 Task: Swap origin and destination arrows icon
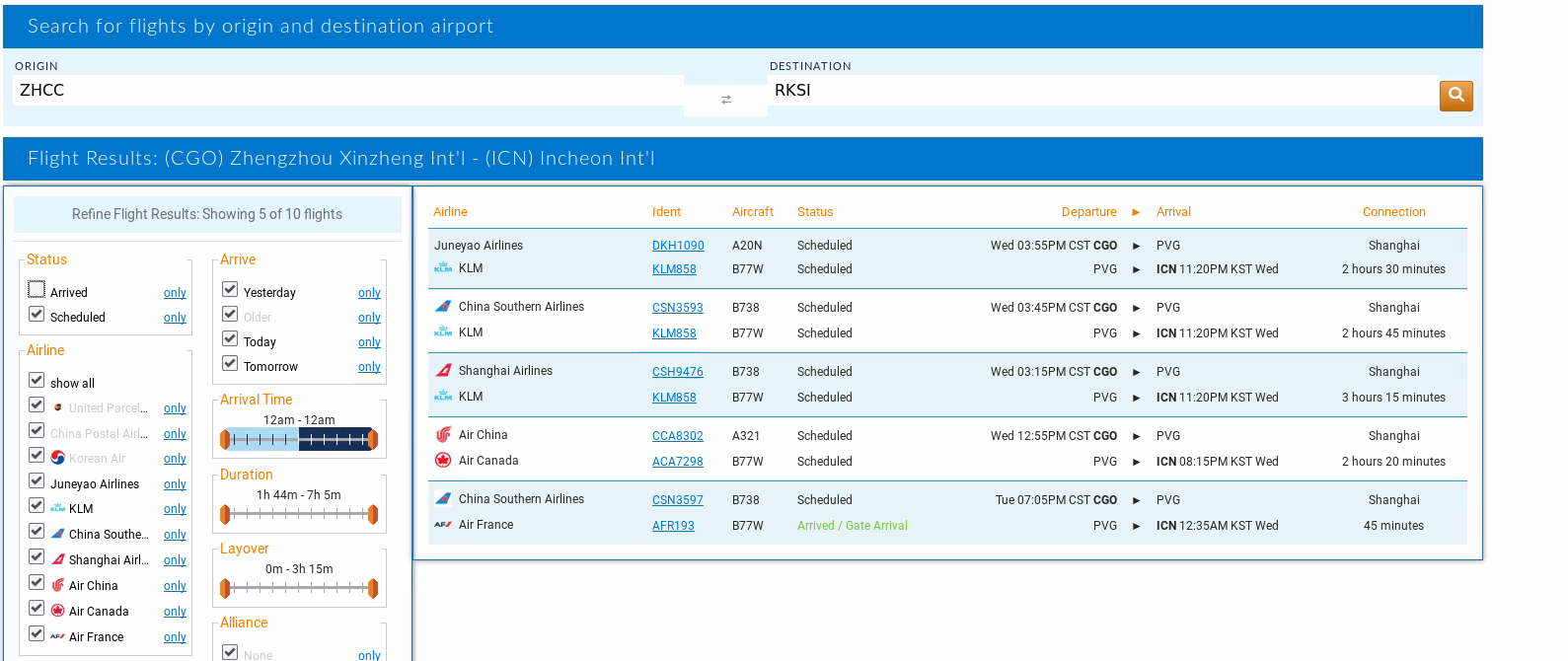726,100
